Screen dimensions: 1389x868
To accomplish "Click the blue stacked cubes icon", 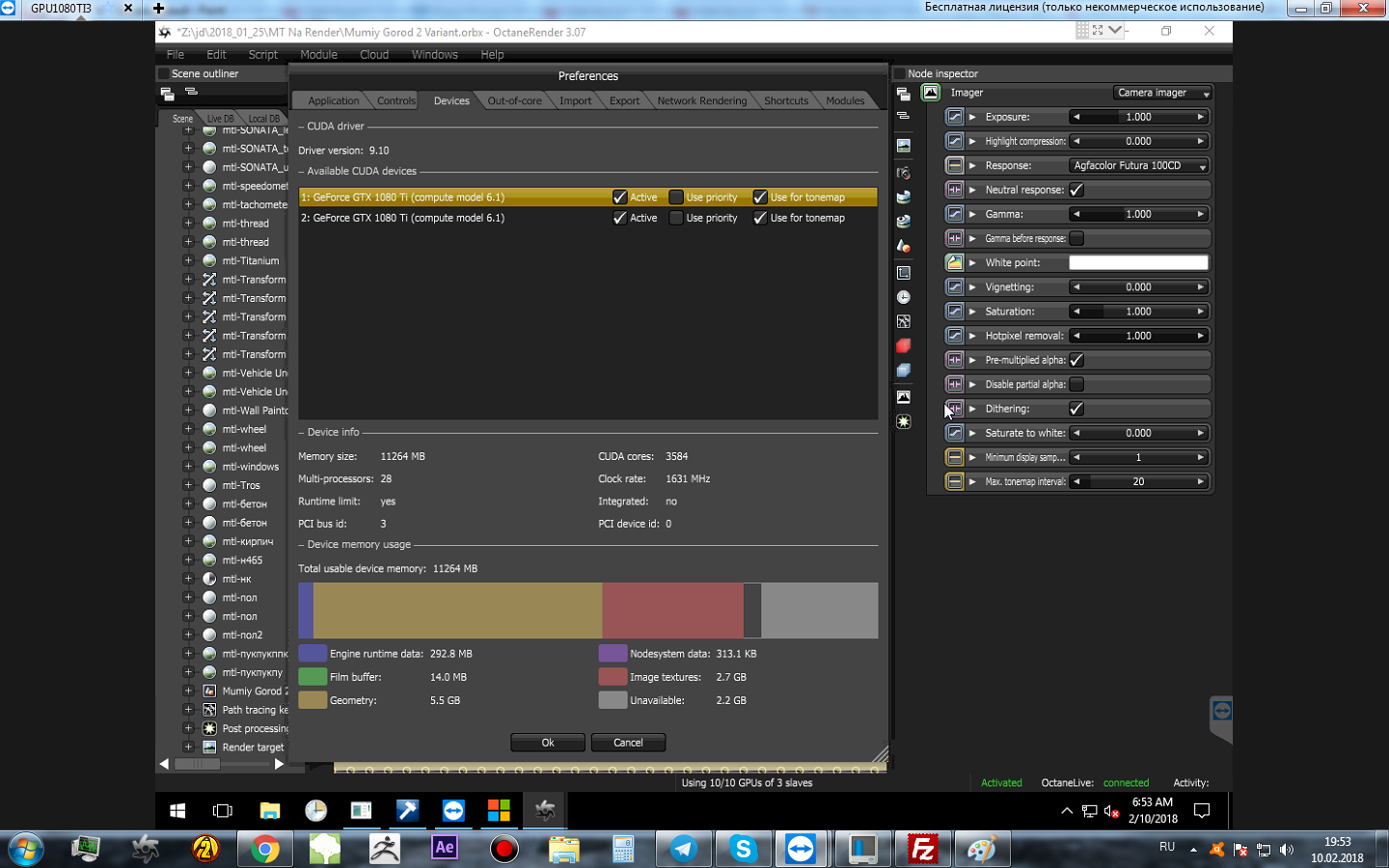I will 903,370.
